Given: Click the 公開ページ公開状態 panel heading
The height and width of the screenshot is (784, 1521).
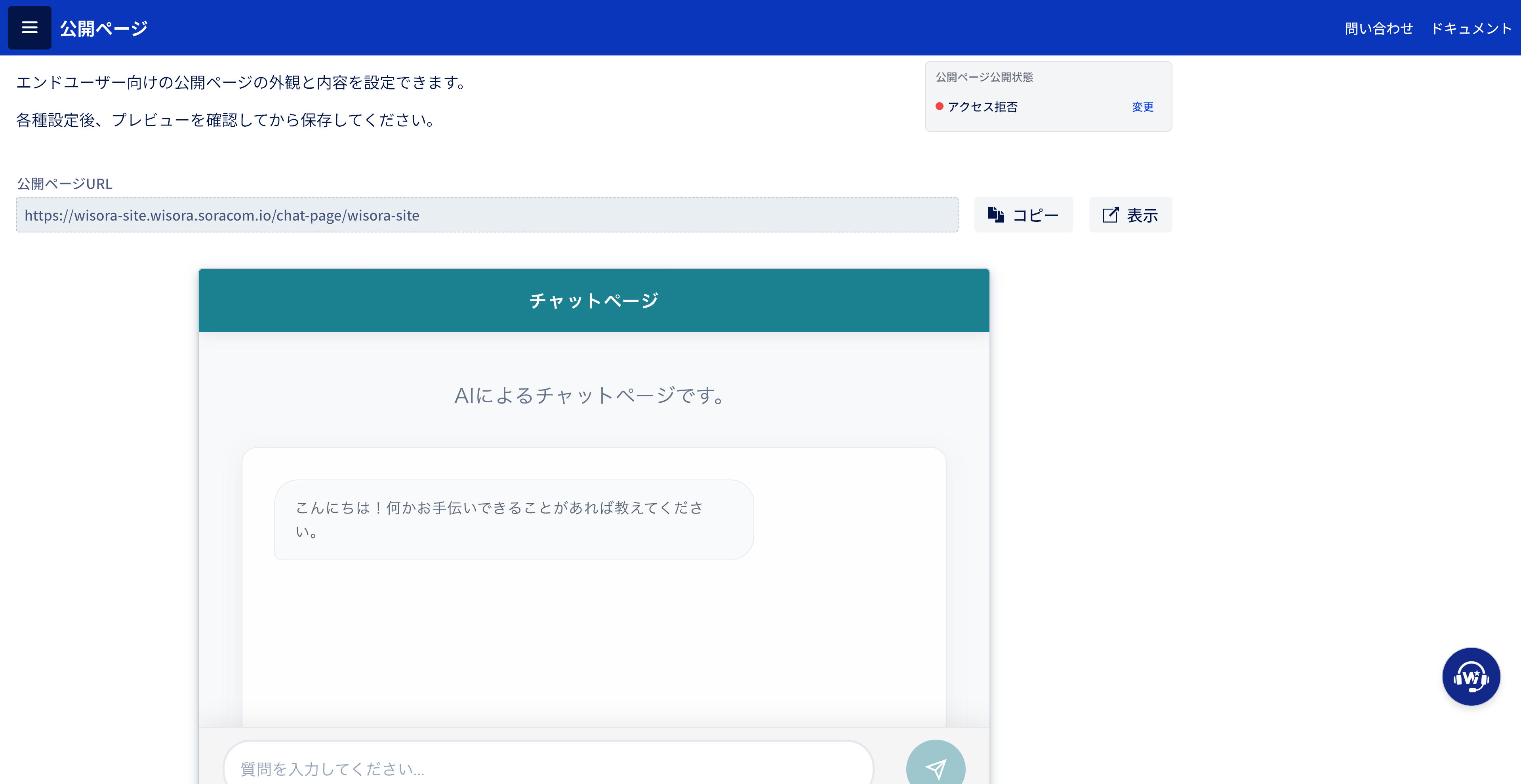Looking at the screenshot, I should (984, 77).
